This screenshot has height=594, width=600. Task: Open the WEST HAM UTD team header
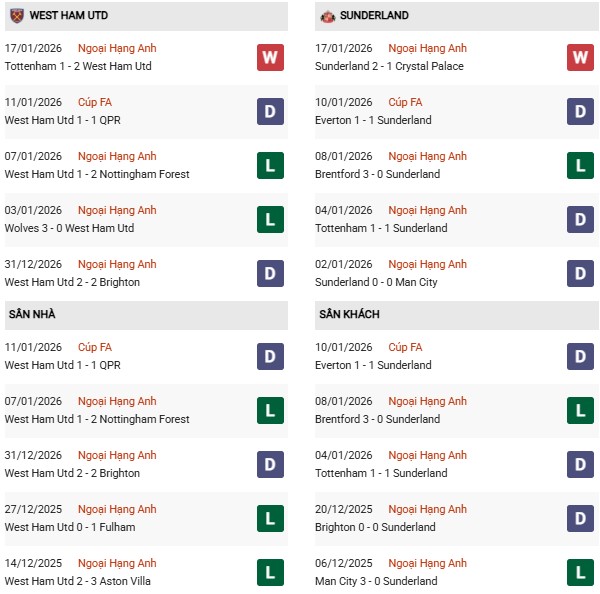click(x=70, y=16)
